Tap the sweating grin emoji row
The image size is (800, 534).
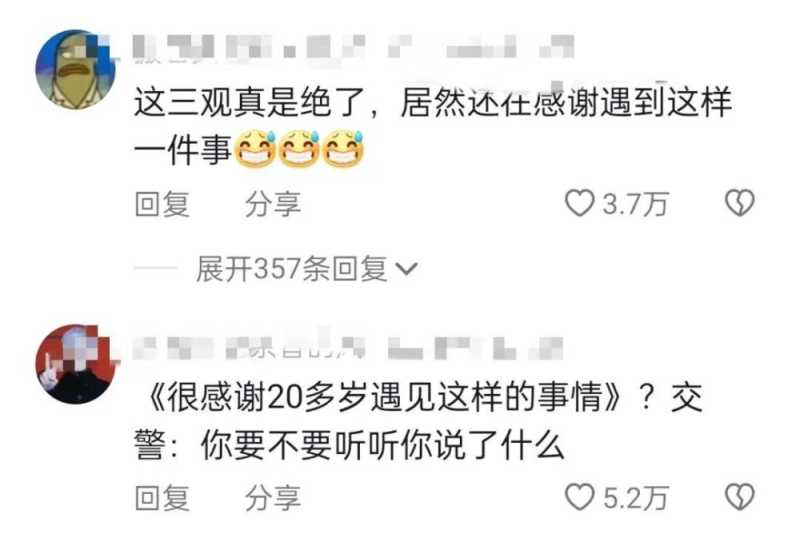tap(299, 149)
